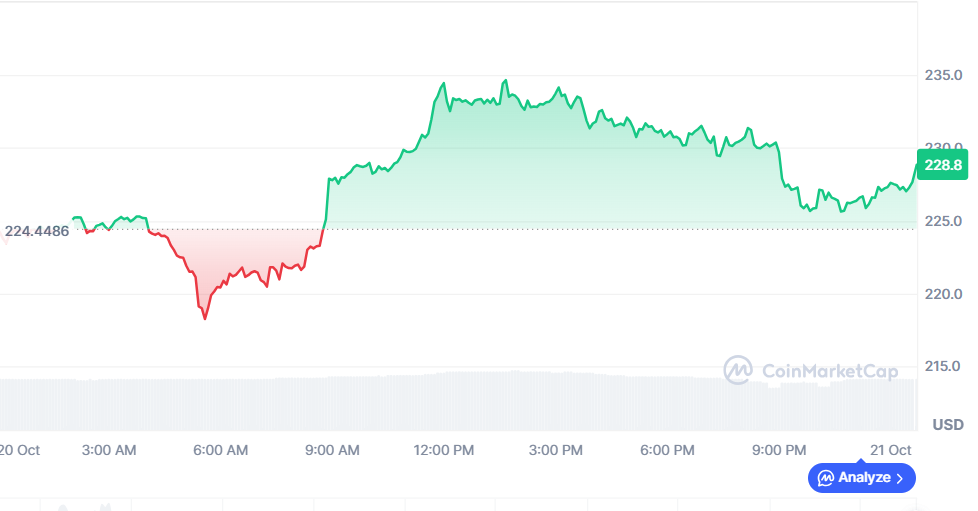Click the lowest point of the red line

pos(205,318)
